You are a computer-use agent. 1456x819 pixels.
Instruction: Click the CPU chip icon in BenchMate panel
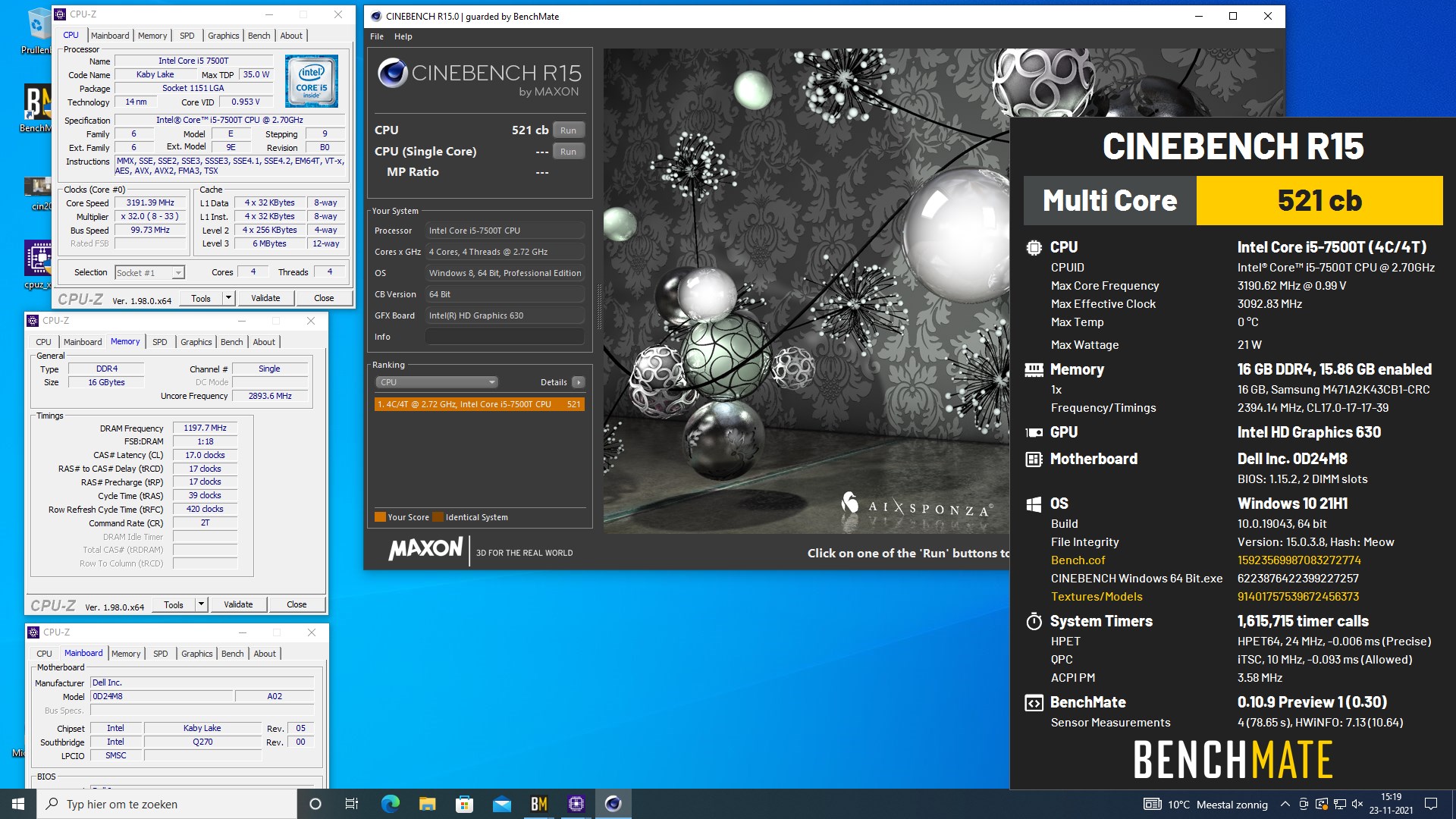tap(1034, 247)
